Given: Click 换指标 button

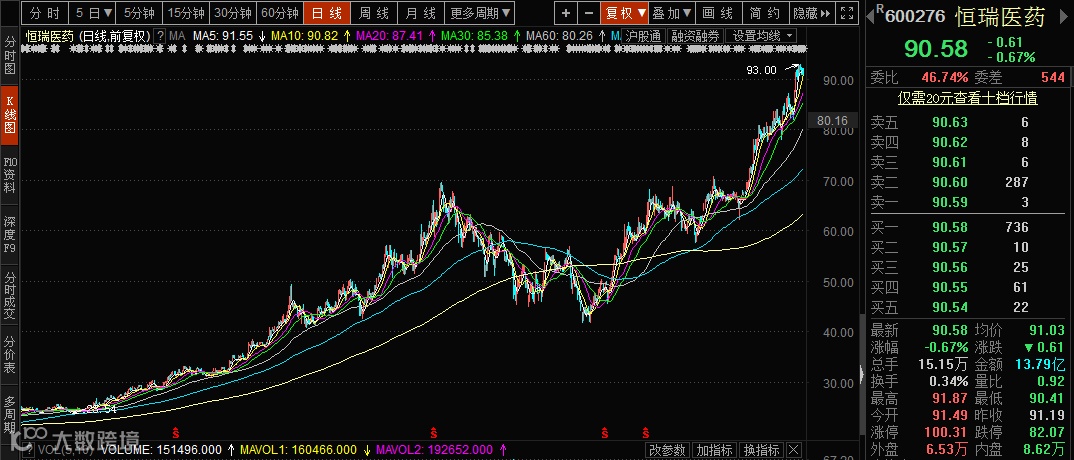Looking at the screenshot, I should click(761, 450).
